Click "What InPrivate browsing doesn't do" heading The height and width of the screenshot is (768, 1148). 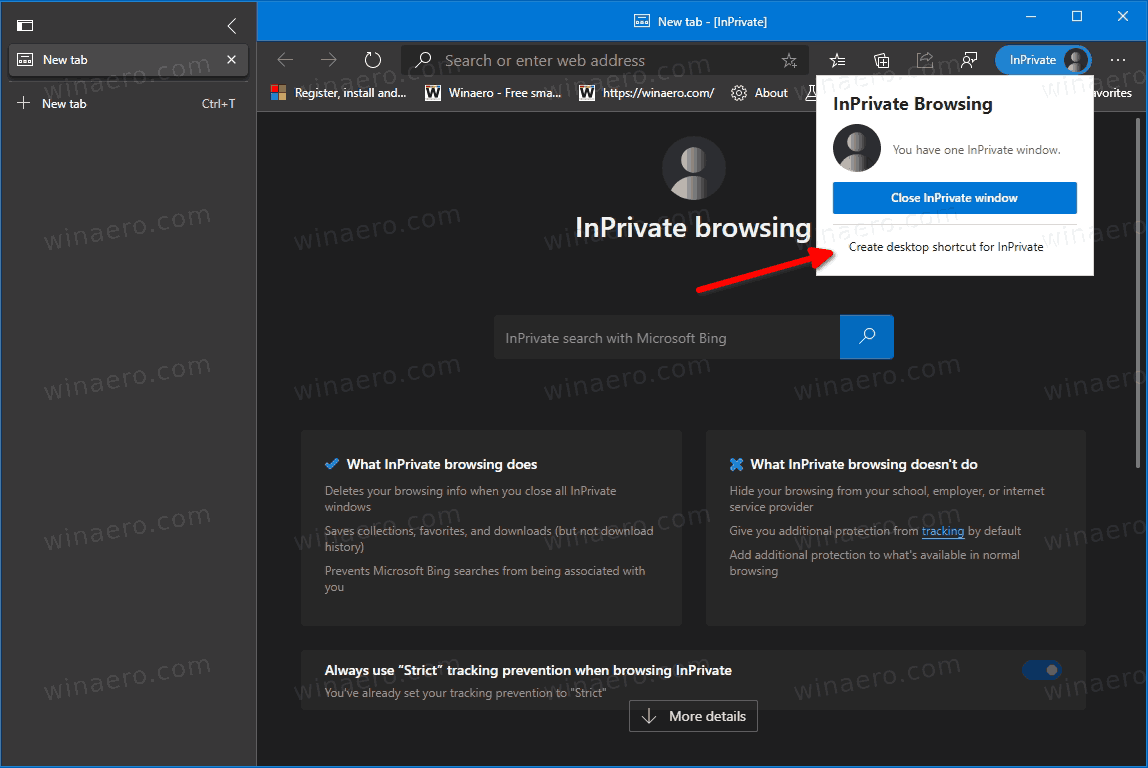click(x=863, y=464)
